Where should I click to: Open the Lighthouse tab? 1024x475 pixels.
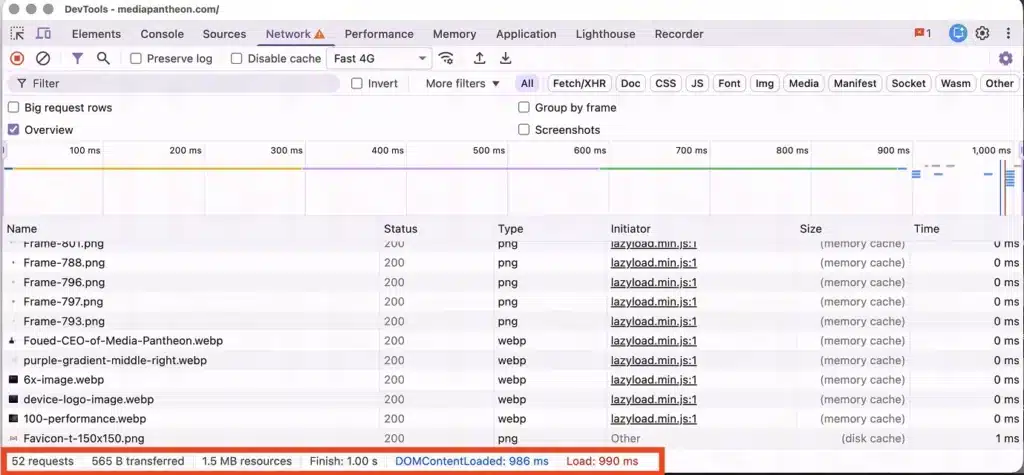pyautogui.click(x=605, y=34)
